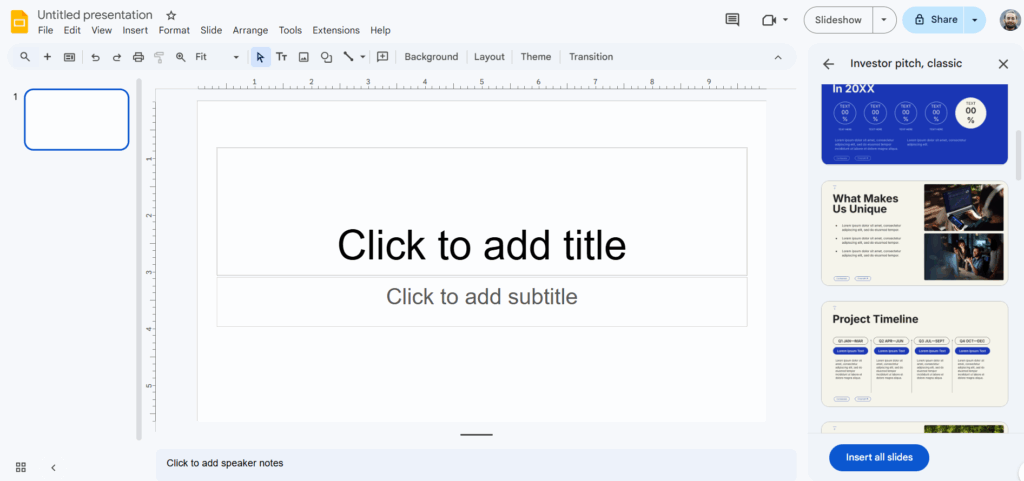Click the Undo arrow
This screenshot has height=481, width=1024.
tap(95, 57)
